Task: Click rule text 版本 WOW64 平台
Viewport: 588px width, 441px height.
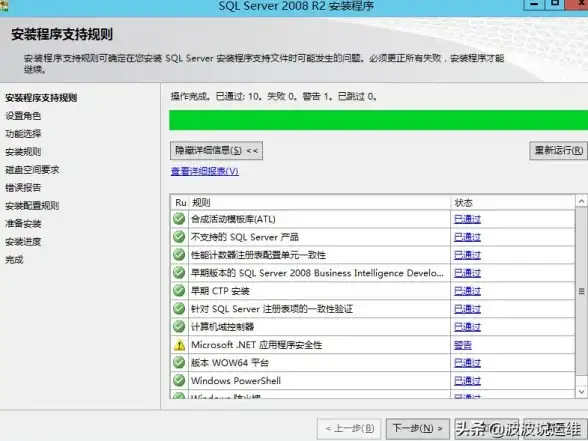Action: click(230, 363)
